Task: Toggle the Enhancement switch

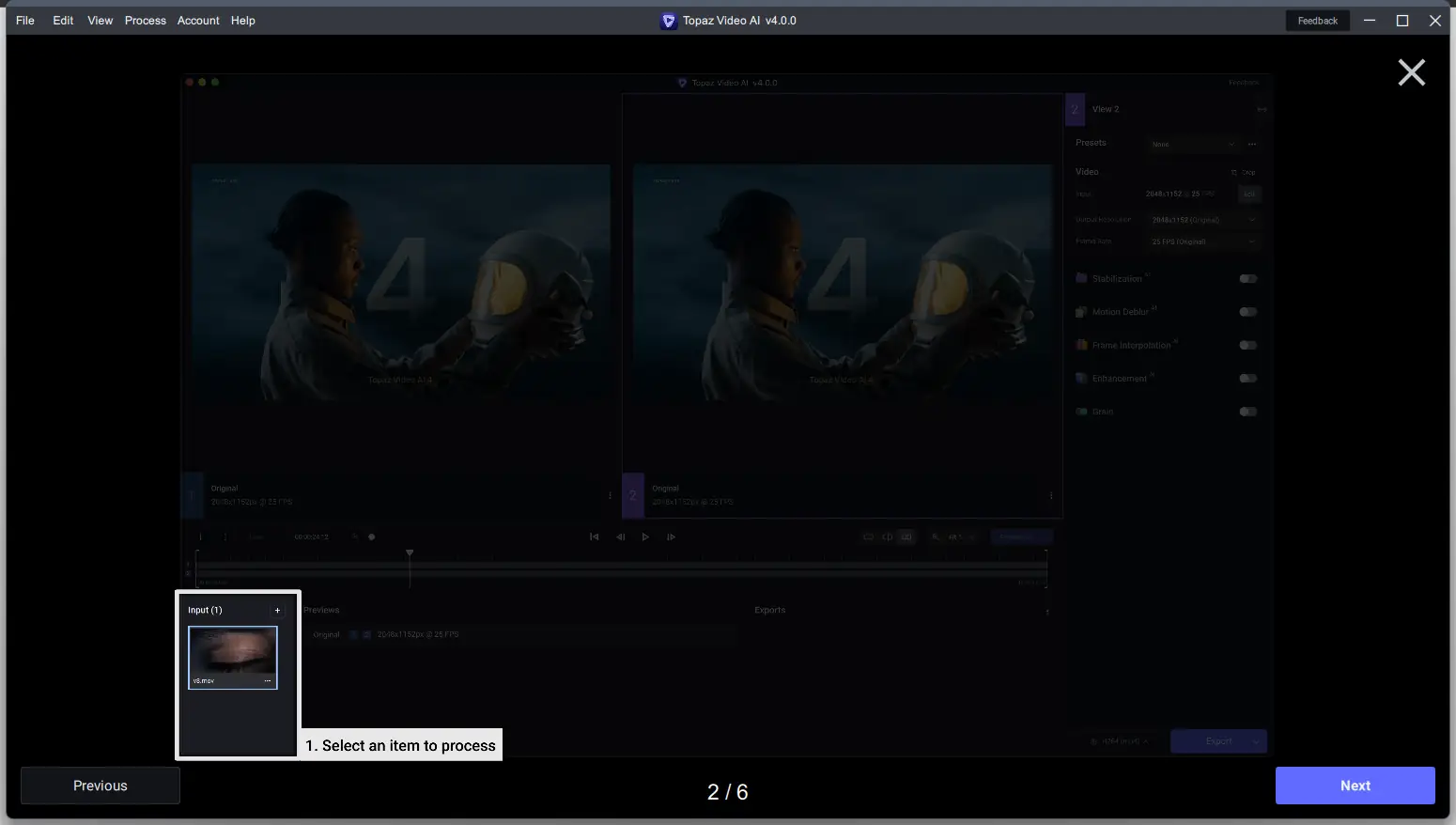Action: (x=1248, y=379)
